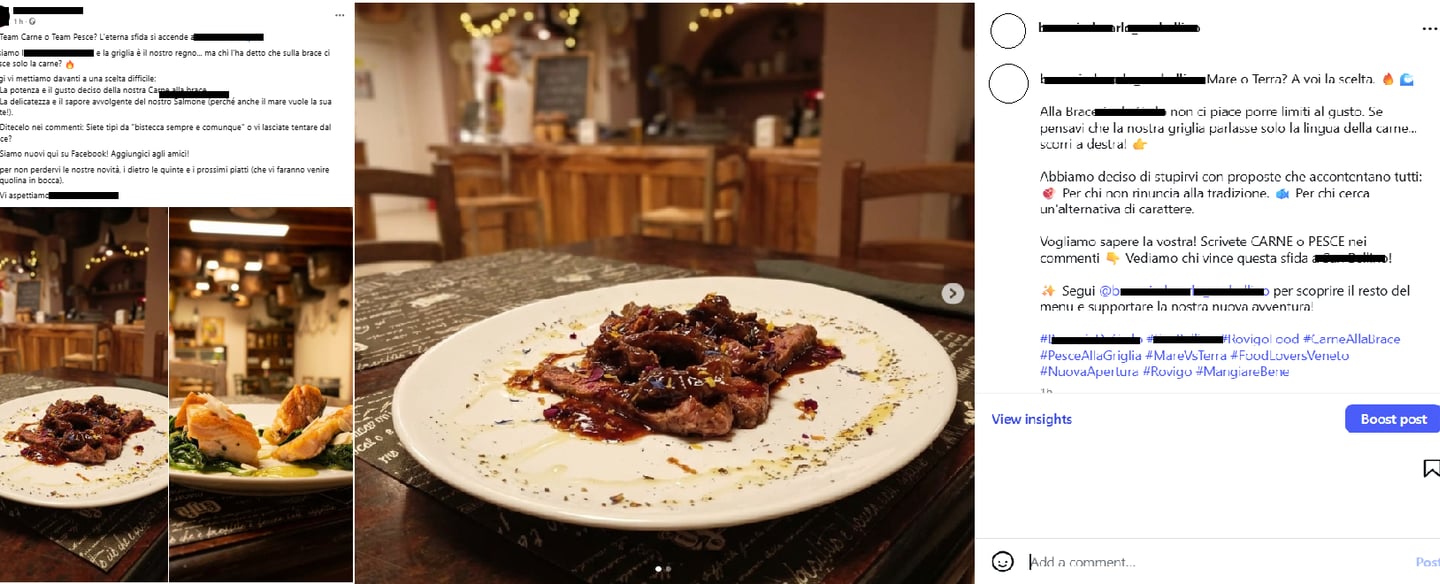Advance to the next carousel photo arrow

click(953, 293)
